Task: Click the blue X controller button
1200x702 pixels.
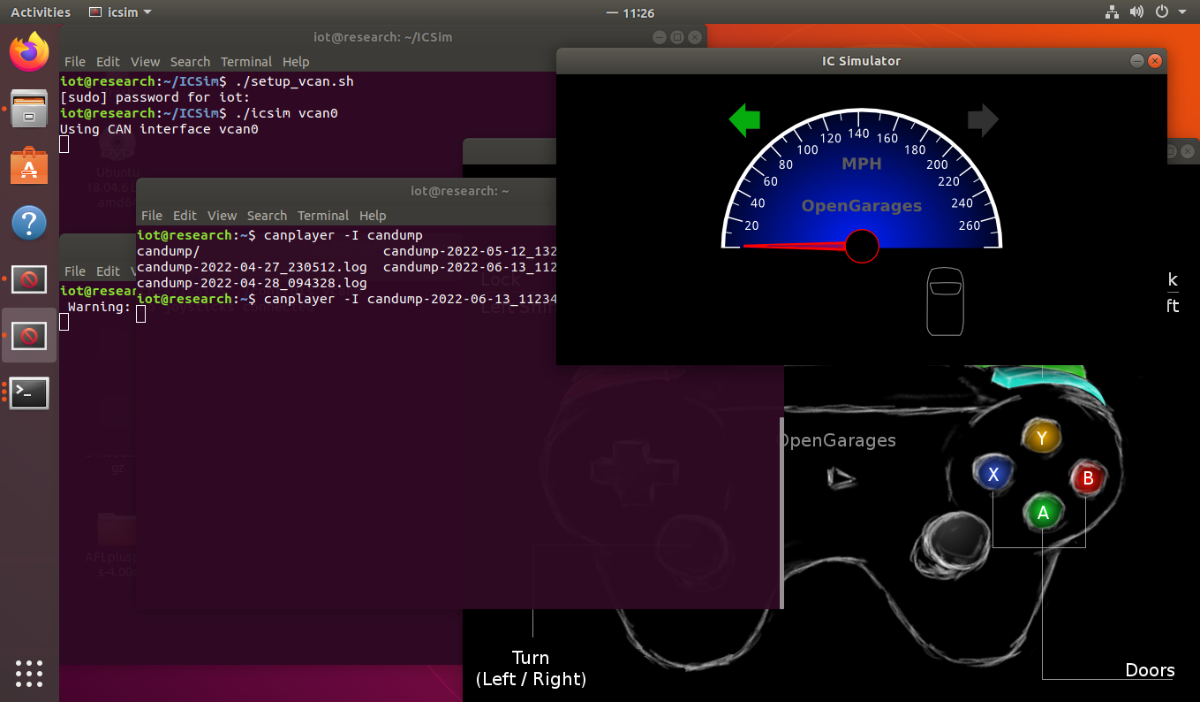Action: pyautogui.click(x=993, y=475)
